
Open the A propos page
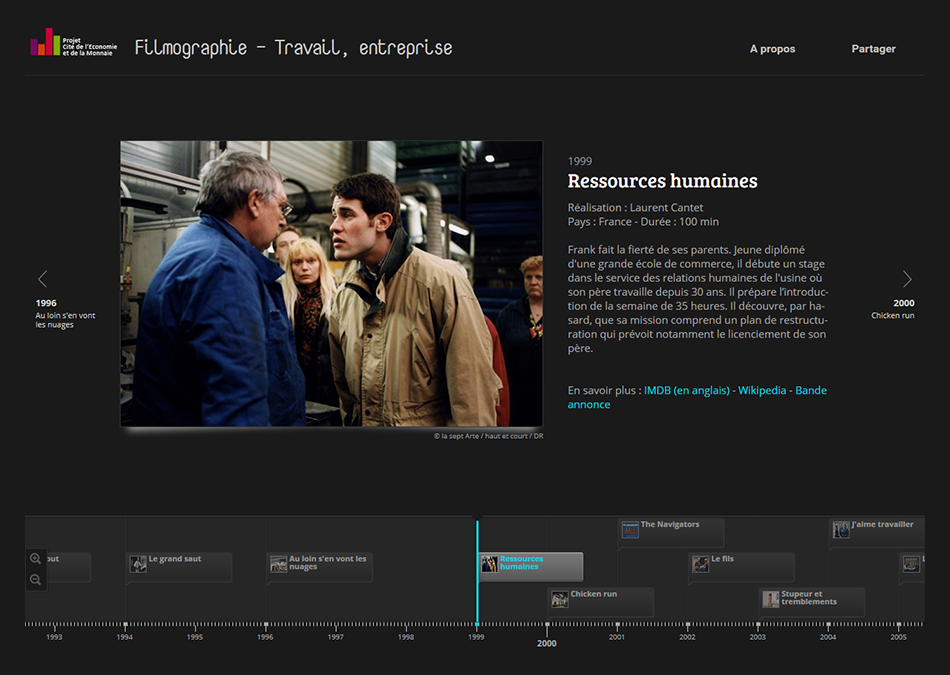pos(772,49)
